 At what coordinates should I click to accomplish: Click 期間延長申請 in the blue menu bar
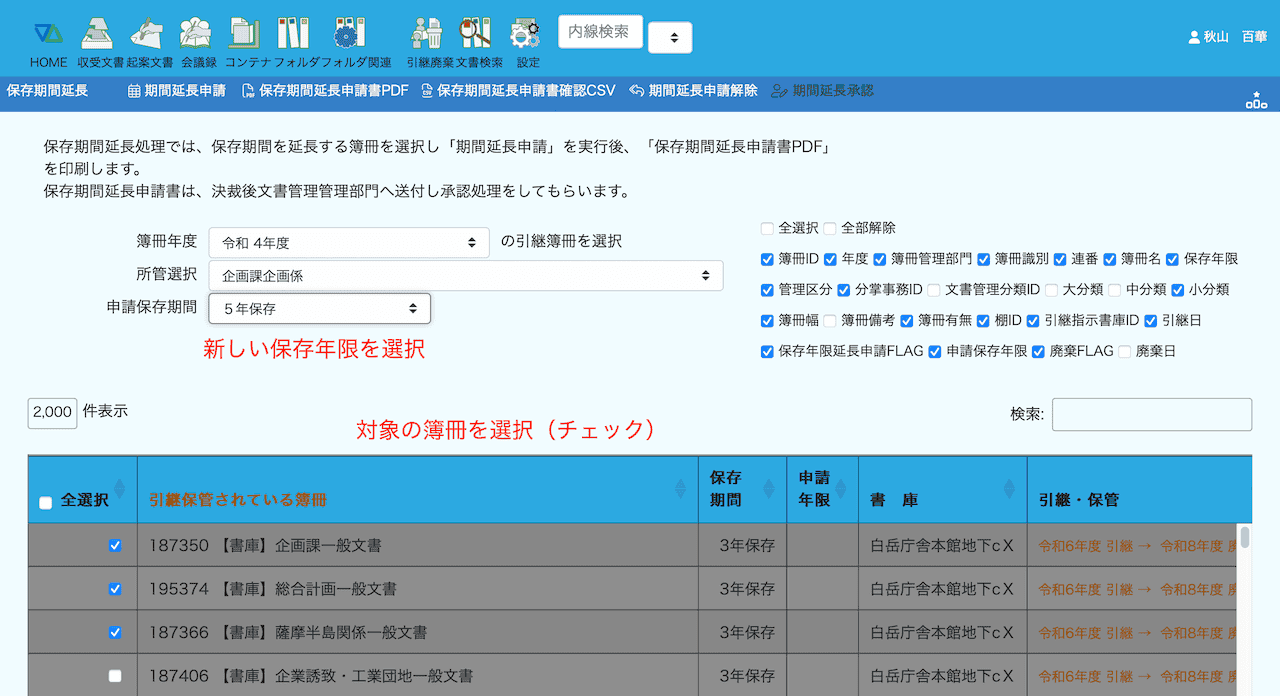tap(176, 91)
